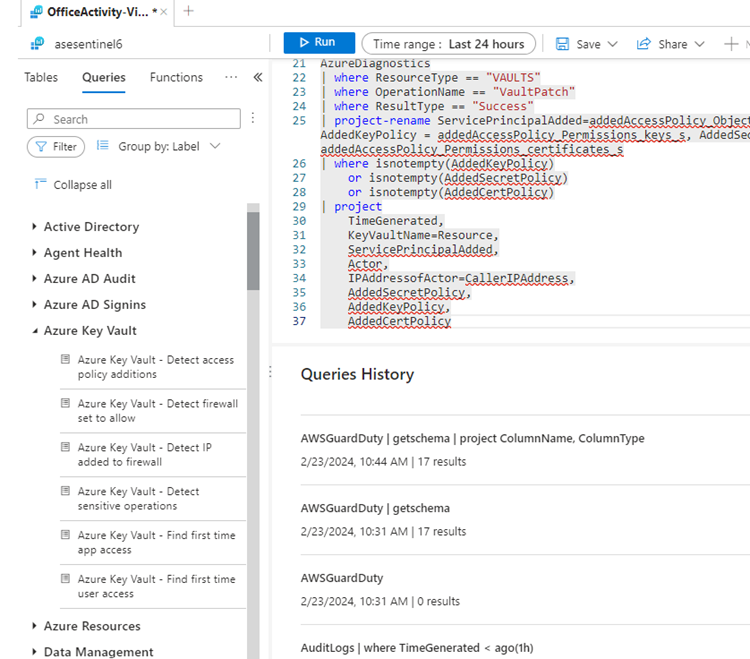
Task: Select the asesentinel6 workspace scope
Action: [x=88, y=44]
